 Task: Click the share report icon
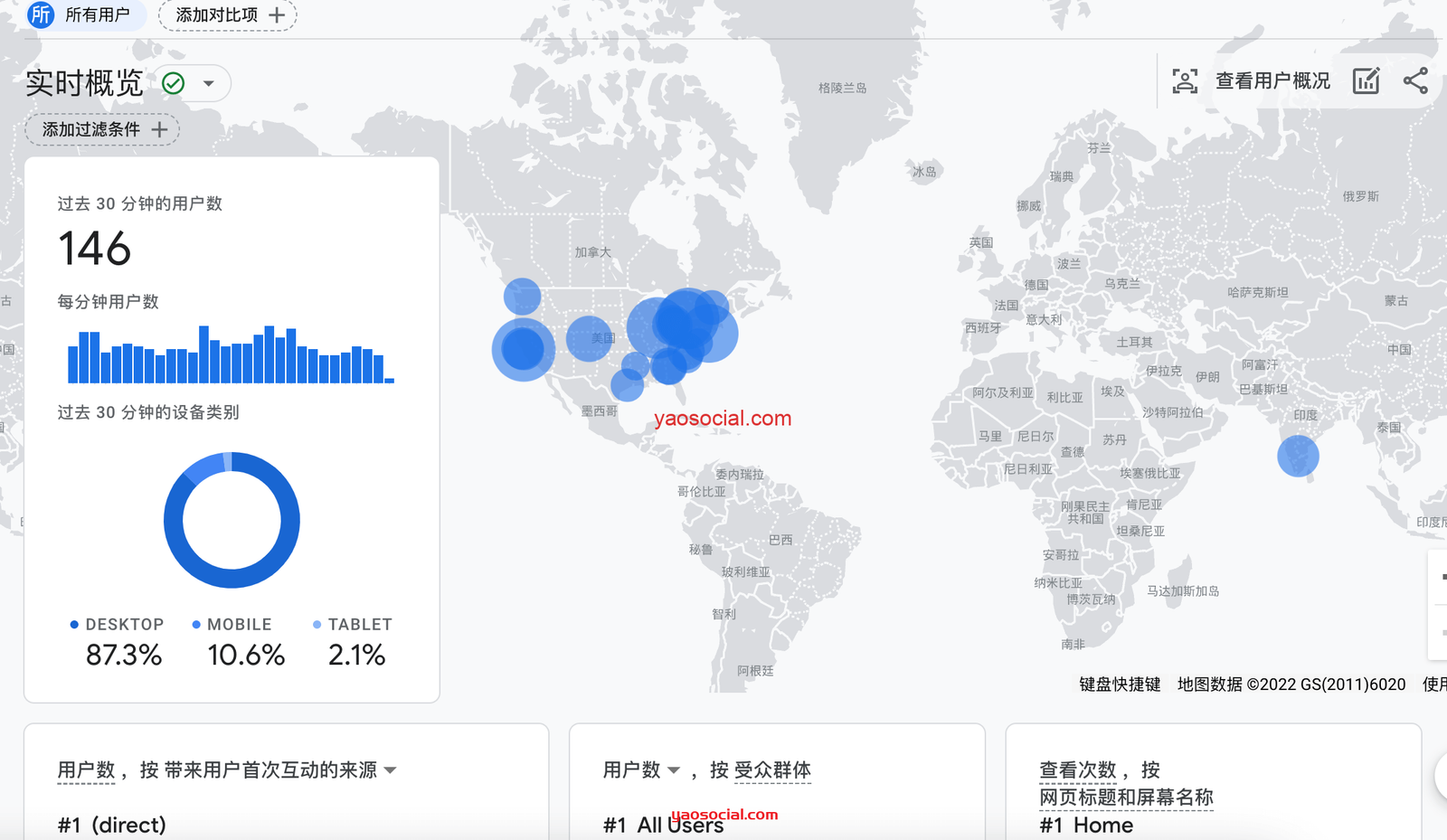pyautogui.click(x=1415, y=80)
